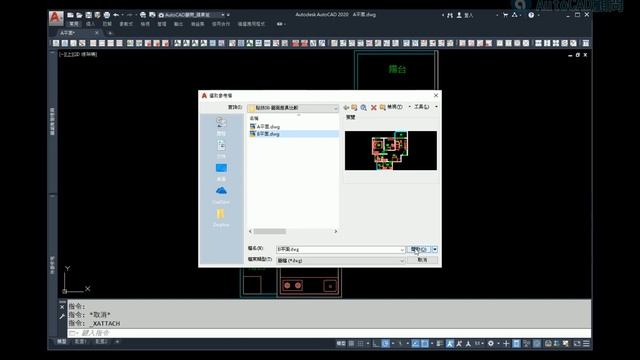Select the Documents shortcut in the dialog sidebar
This screenshot has height=360, width=640.
[221, 149]
